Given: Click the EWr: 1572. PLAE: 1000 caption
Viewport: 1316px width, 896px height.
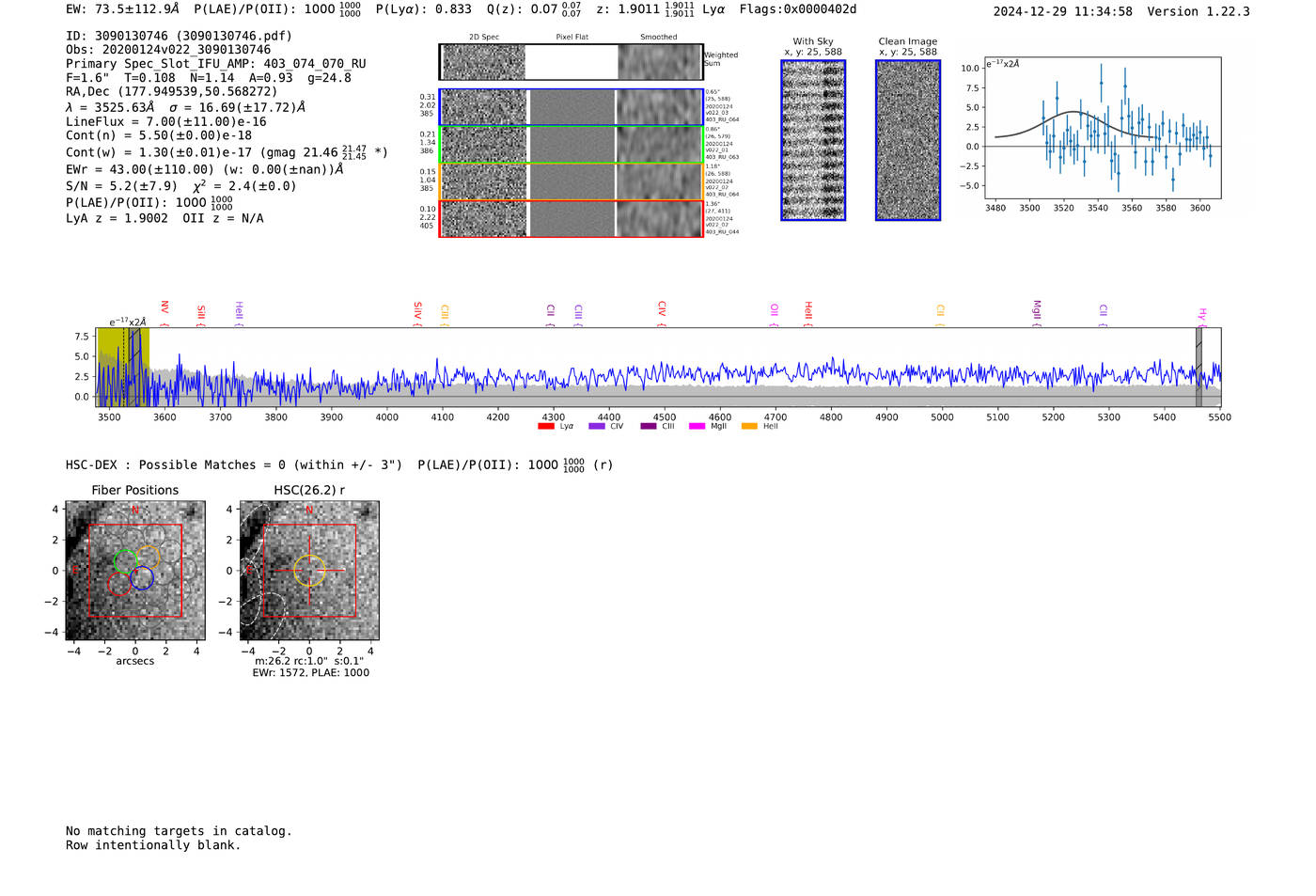Looking at the screenshot, I should (311, 673).
